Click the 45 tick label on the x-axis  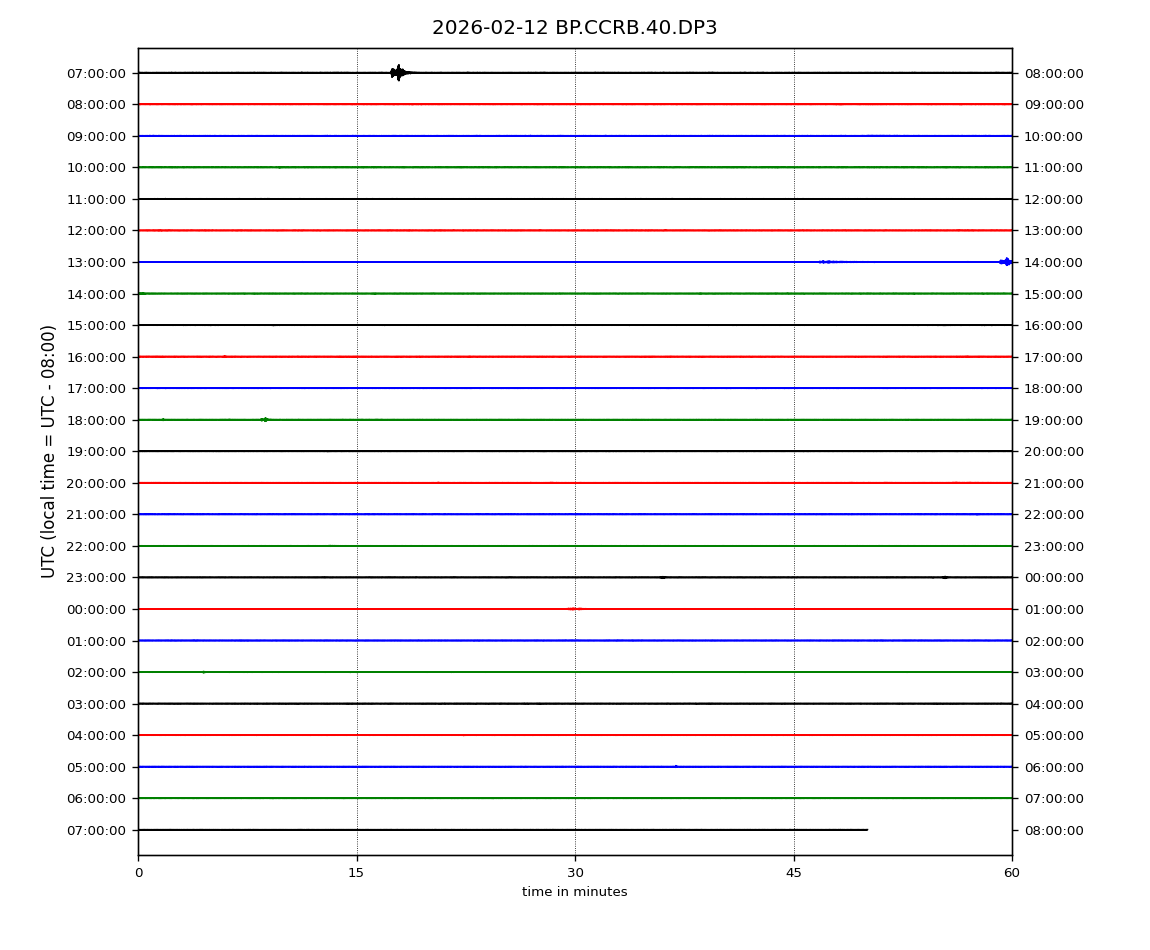click(794, 873)
